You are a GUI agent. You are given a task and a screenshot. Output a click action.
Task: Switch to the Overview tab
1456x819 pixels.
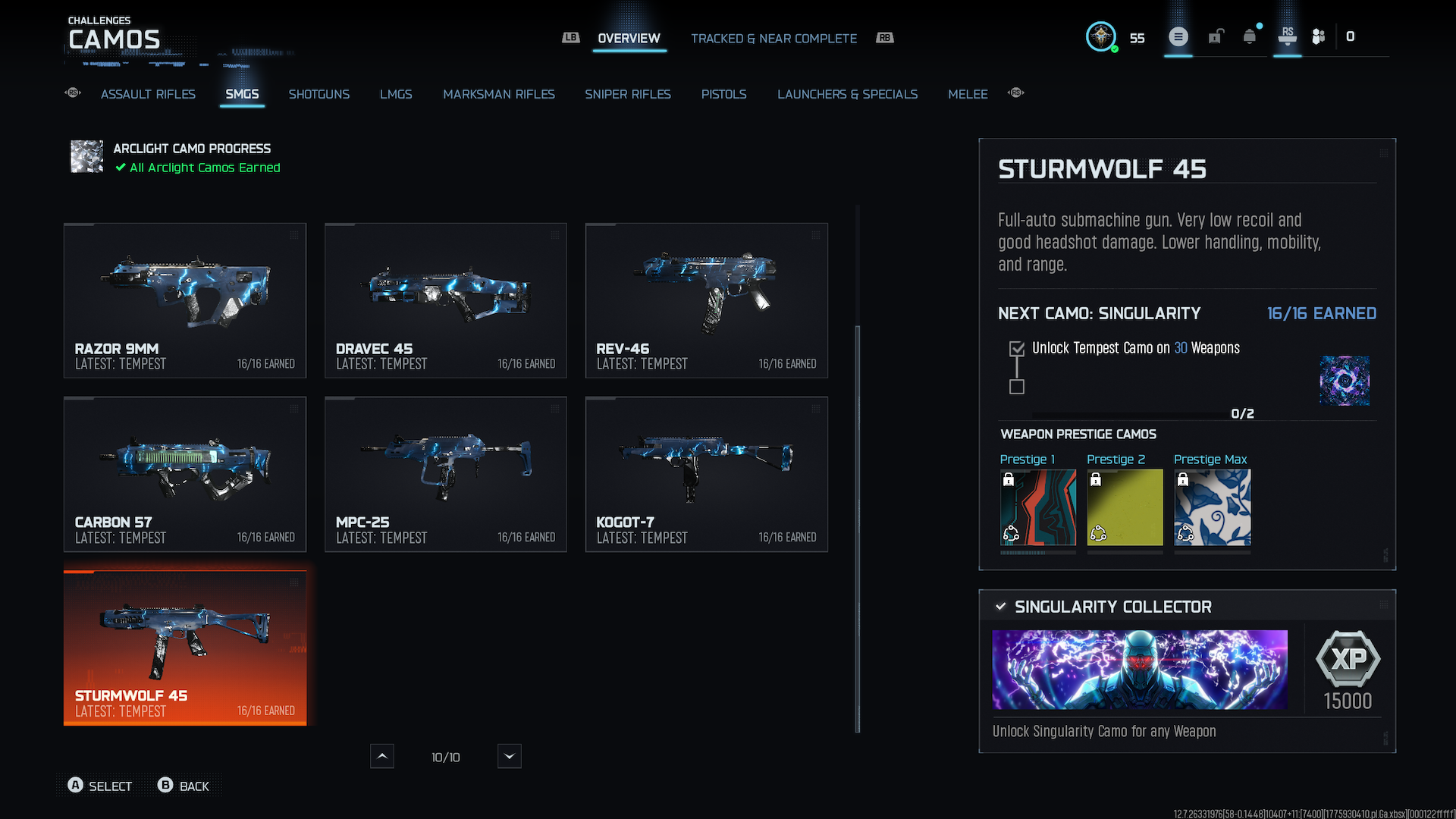point(629,38)
